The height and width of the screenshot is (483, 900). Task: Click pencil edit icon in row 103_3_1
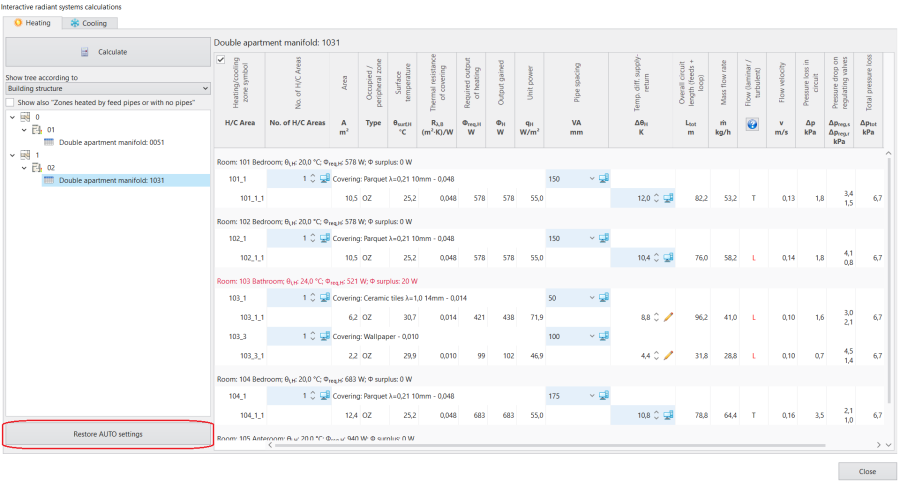pos(668,356)
